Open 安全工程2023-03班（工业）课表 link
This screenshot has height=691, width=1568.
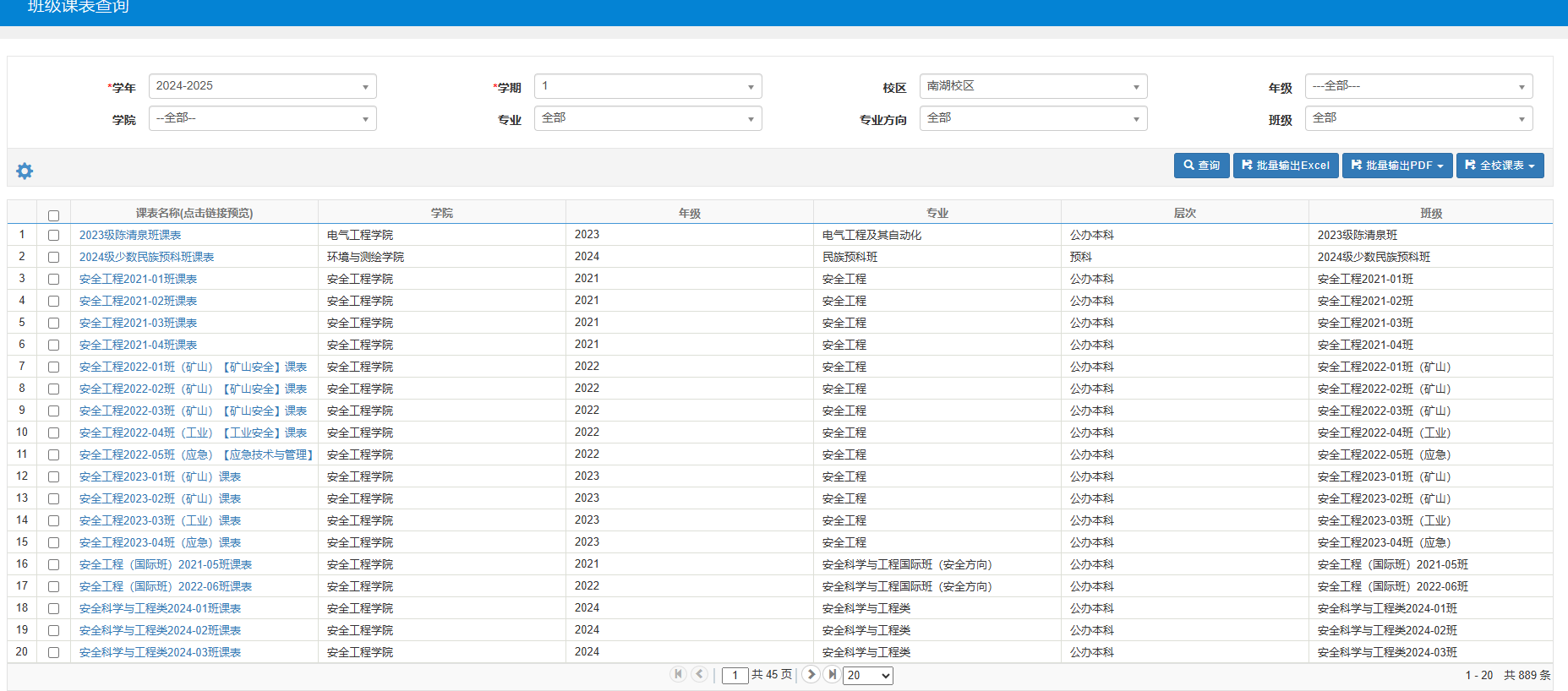tap(160, 520)
